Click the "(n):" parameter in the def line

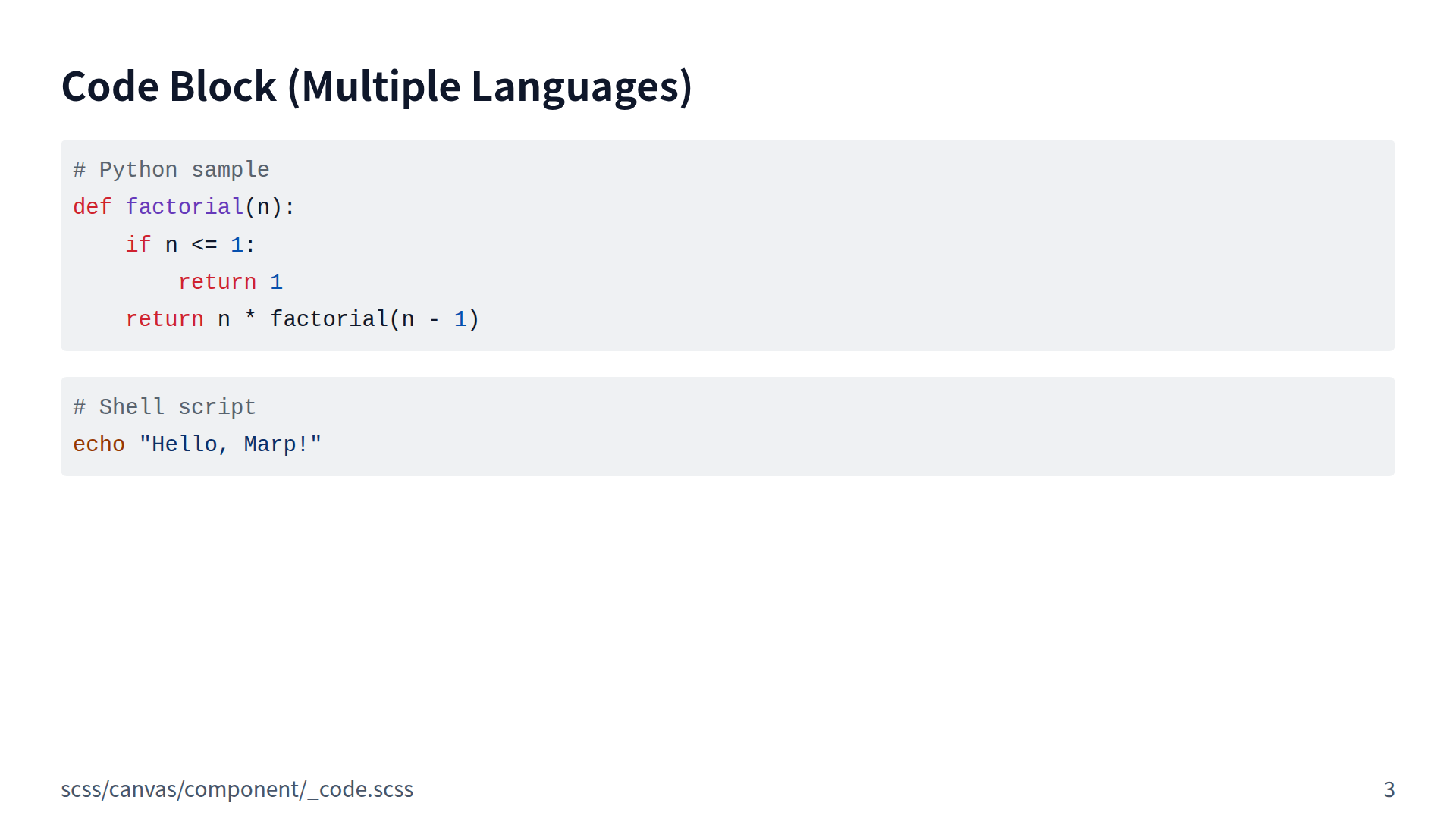(270, 207)
